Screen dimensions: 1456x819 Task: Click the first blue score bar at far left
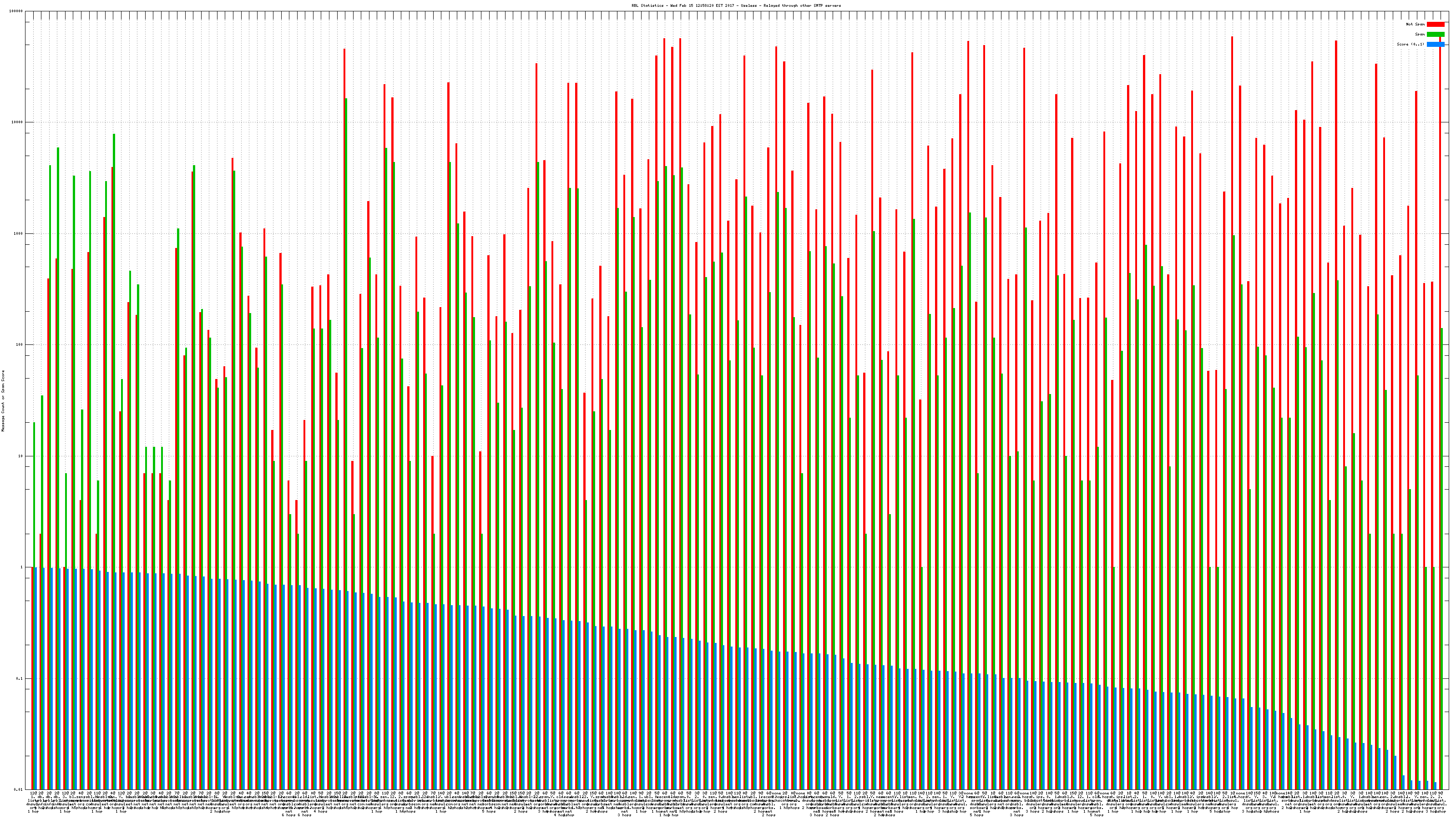click(35, 678)
